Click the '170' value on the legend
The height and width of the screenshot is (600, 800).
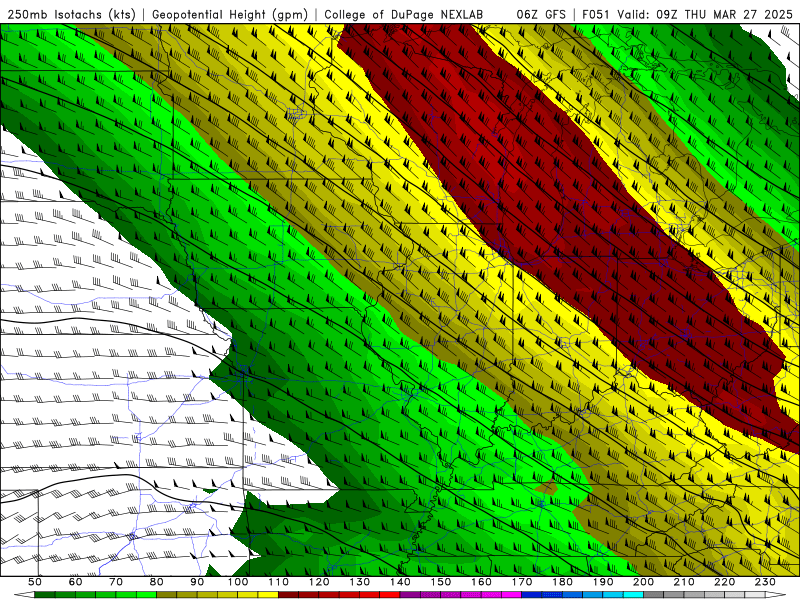[x=522, y=582]
